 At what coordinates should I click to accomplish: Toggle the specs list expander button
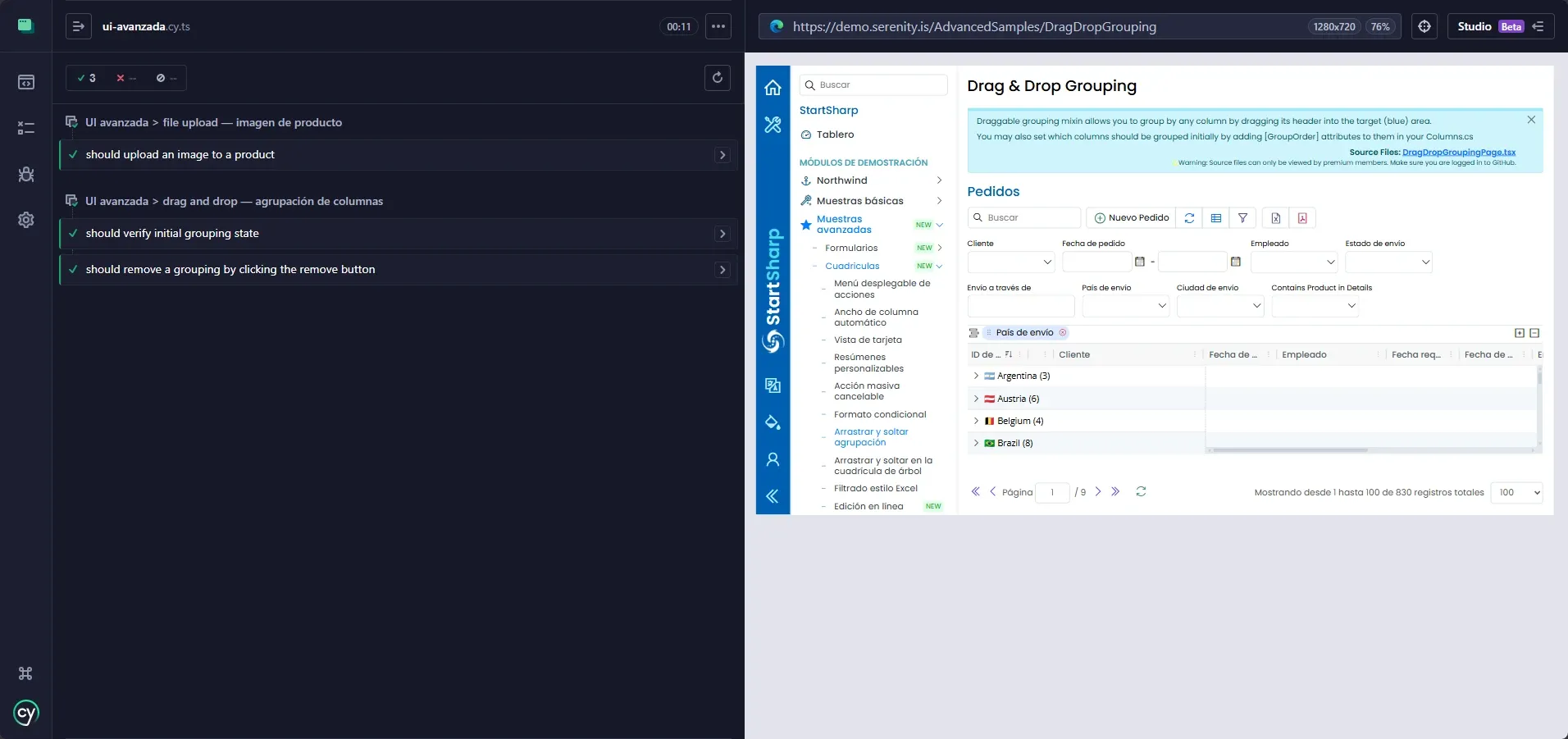pyautogui.click(x=78, y=26)
